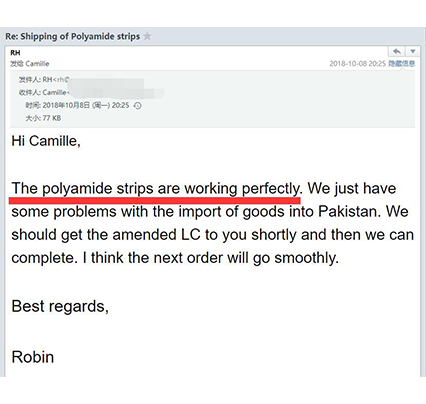Click the '发给 Camille' summary line
Image resolution: width=426 pixels, height=404 pixels.
(x=30, y=63)
